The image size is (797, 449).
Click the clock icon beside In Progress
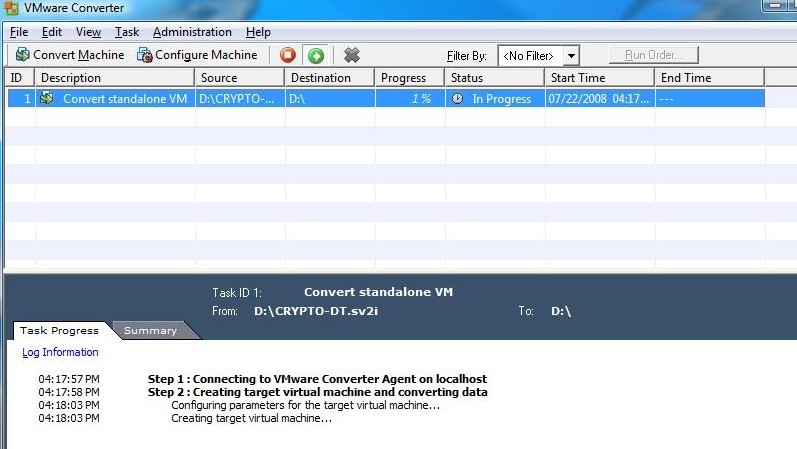point(457,99)
